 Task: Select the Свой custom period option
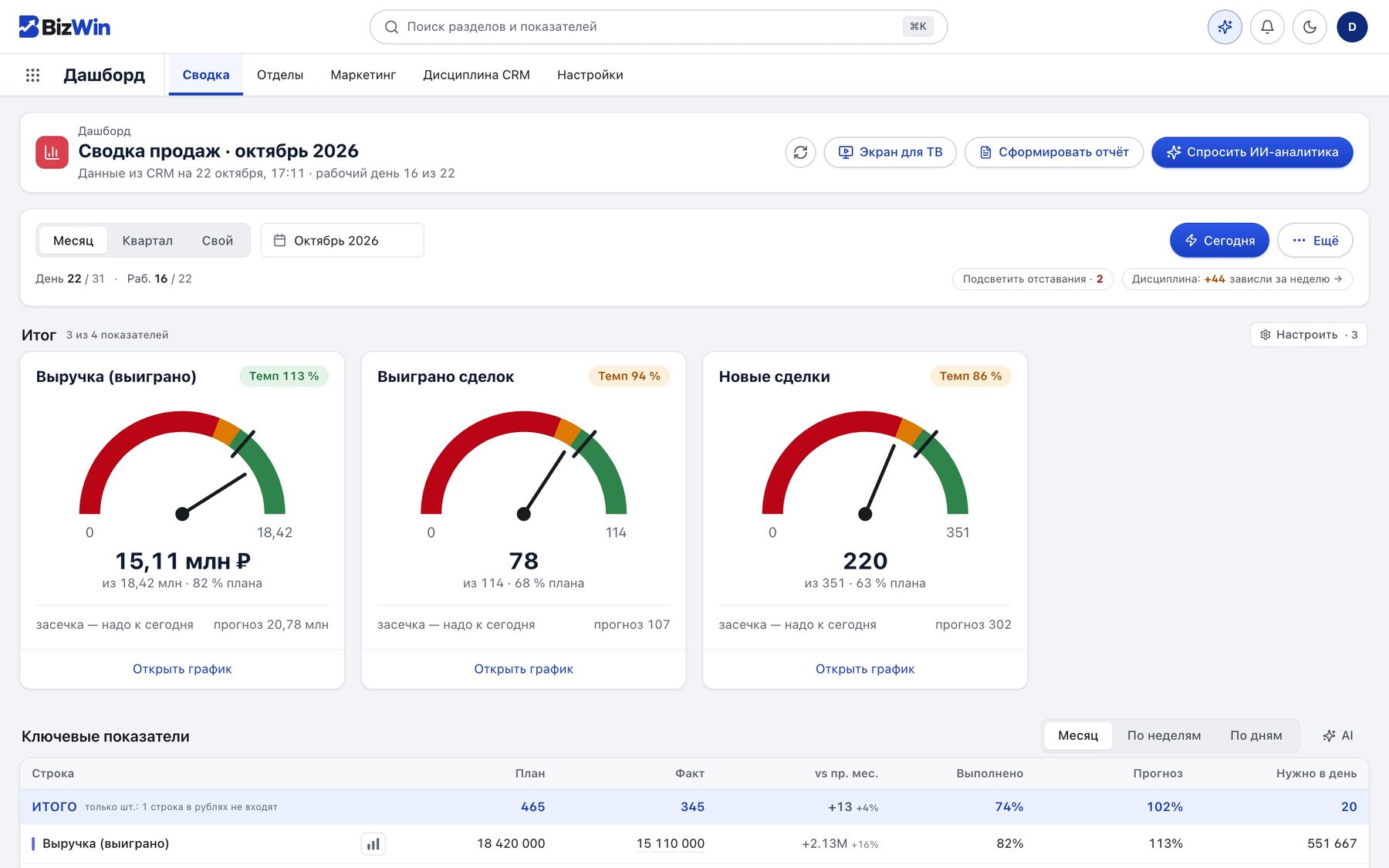pyautogui.click(x=218, y=241)
